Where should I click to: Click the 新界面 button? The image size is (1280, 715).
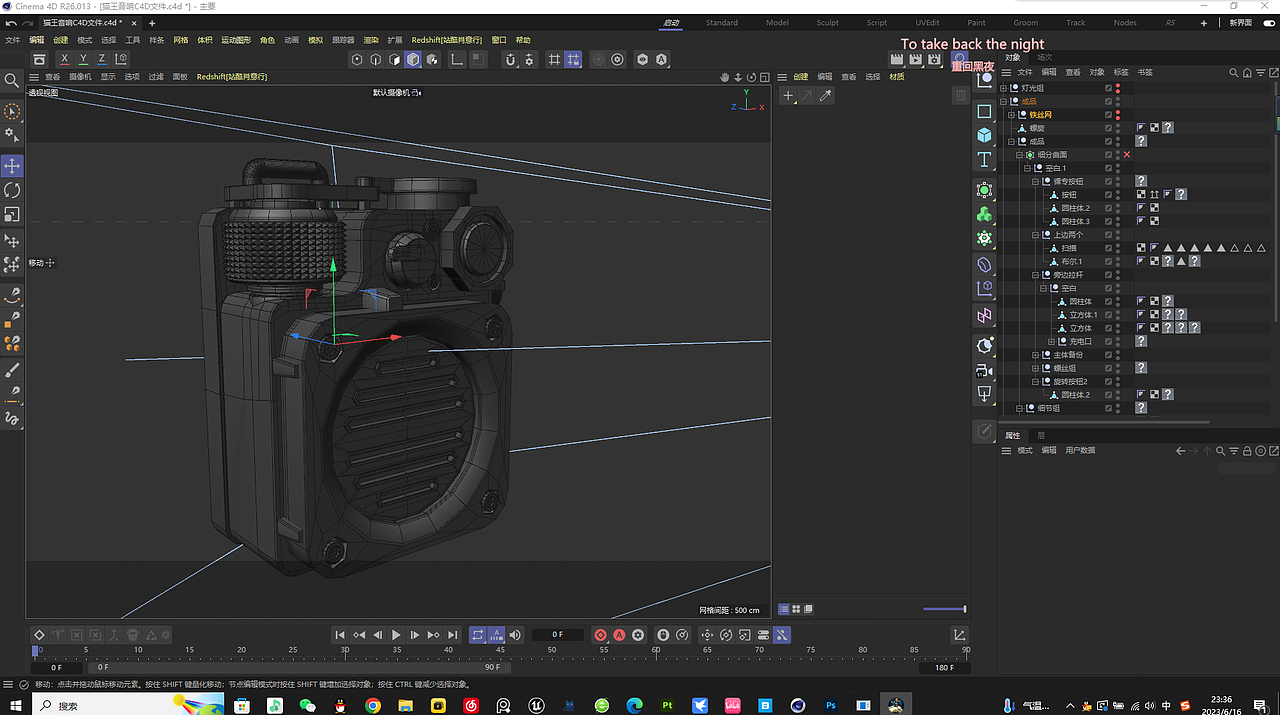1240,22
